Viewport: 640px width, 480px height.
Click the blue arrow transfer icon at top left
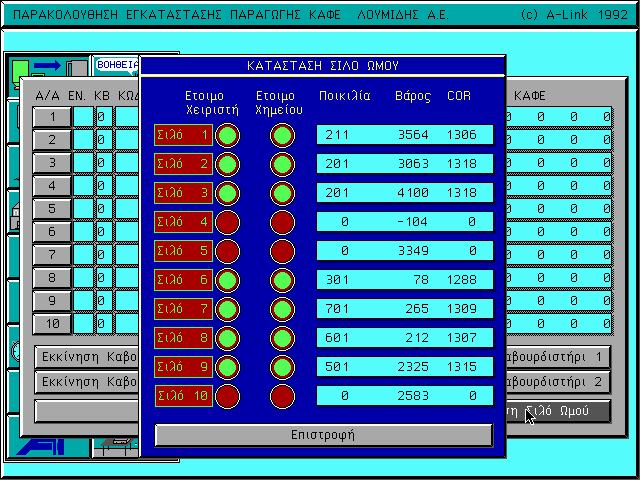(x=47, y=66)
